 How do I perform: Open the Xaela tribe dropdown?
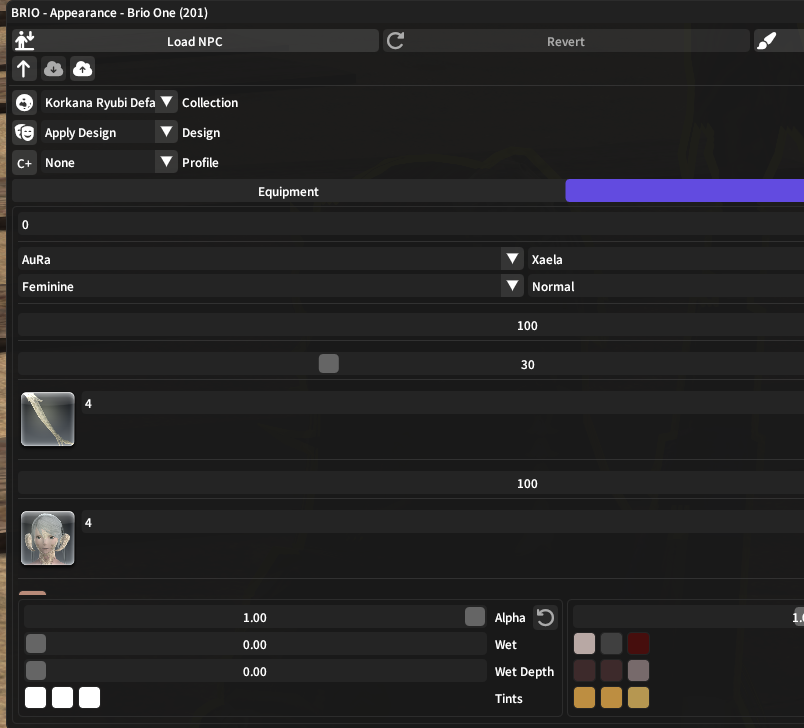point(666,259)
